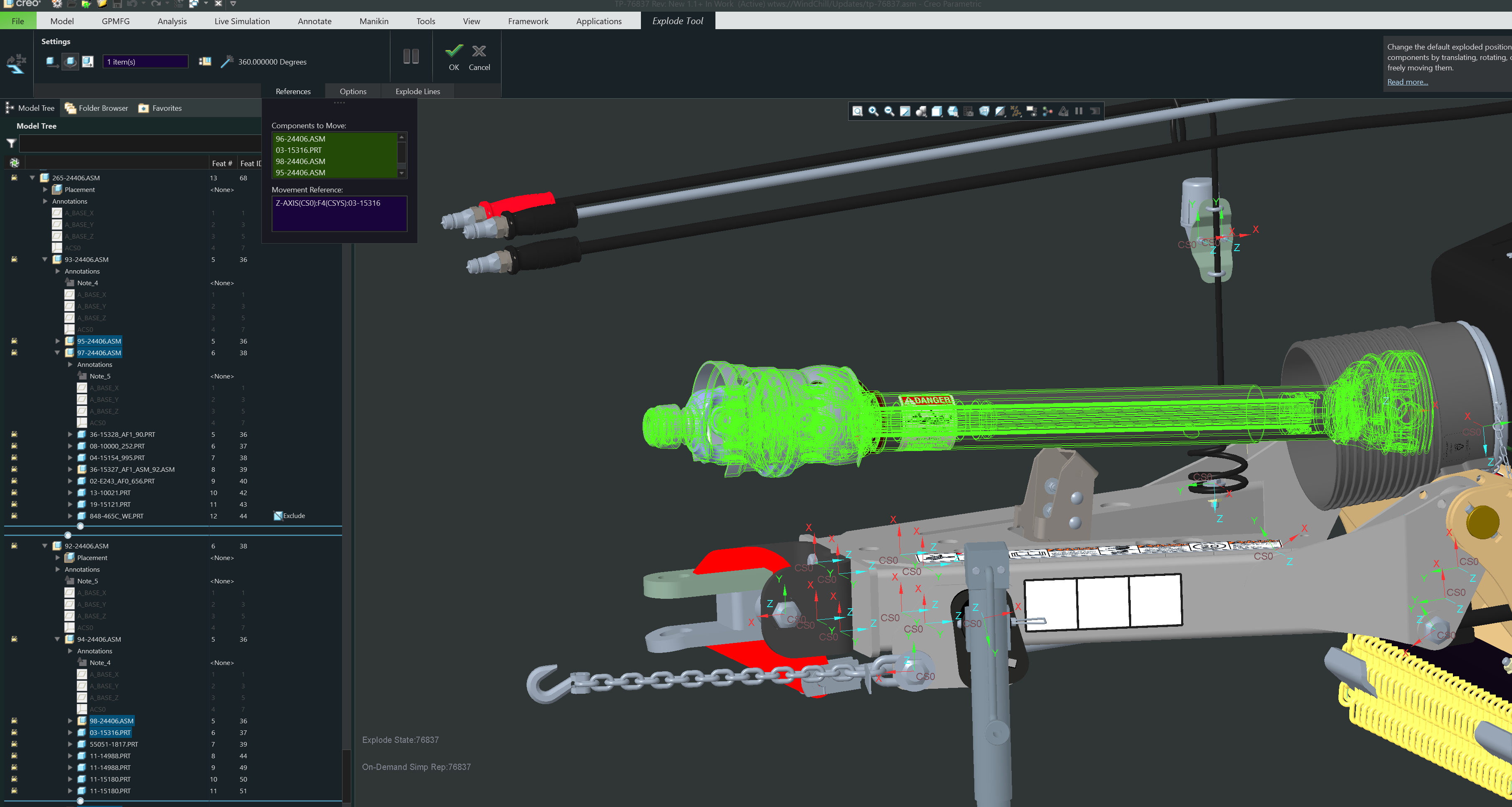The height and width of the screenshot is (807, 1512).
Task: Collapse the 97-24406.ASM tree node
Action: [x=57, y=352]
